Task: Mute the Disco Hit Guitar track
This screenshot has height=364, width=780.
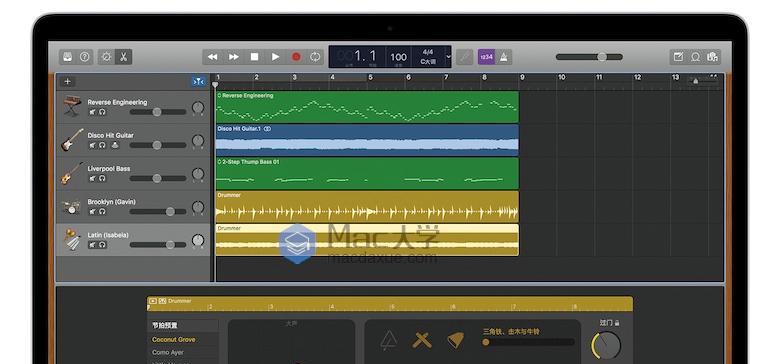Action: [x=93, y=145]
